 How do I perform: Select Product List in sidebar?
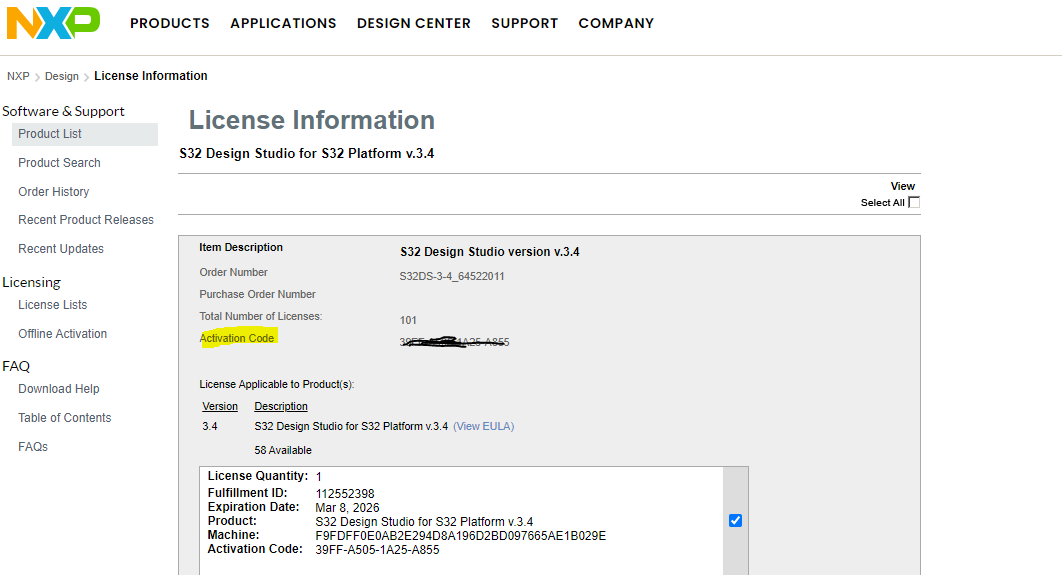[x=50, y=134]
